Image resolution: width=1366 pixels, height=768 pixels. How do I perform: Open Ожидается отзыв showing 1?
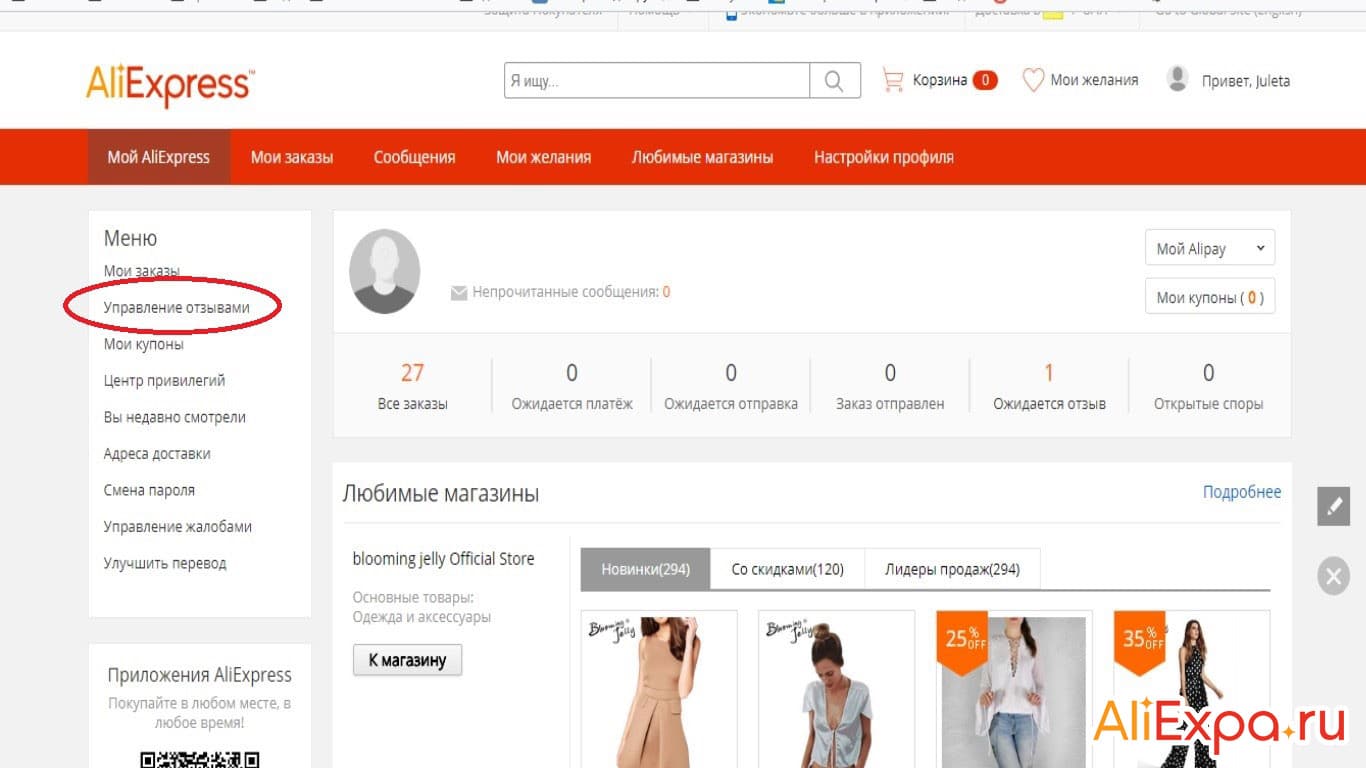[1049, 386]
